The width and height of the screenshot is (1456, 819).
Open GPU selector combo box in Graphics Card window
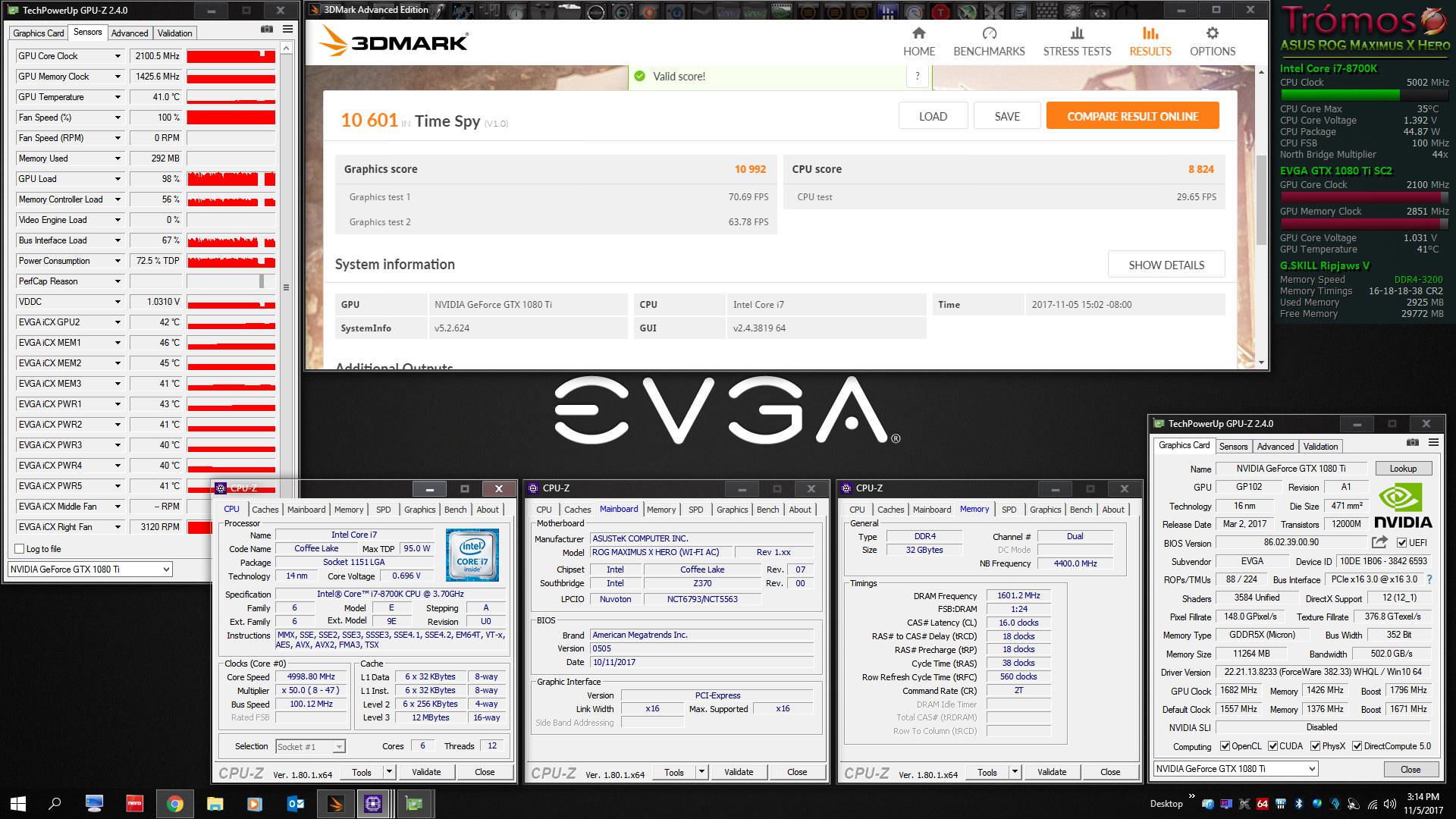tap(1236, 768)
